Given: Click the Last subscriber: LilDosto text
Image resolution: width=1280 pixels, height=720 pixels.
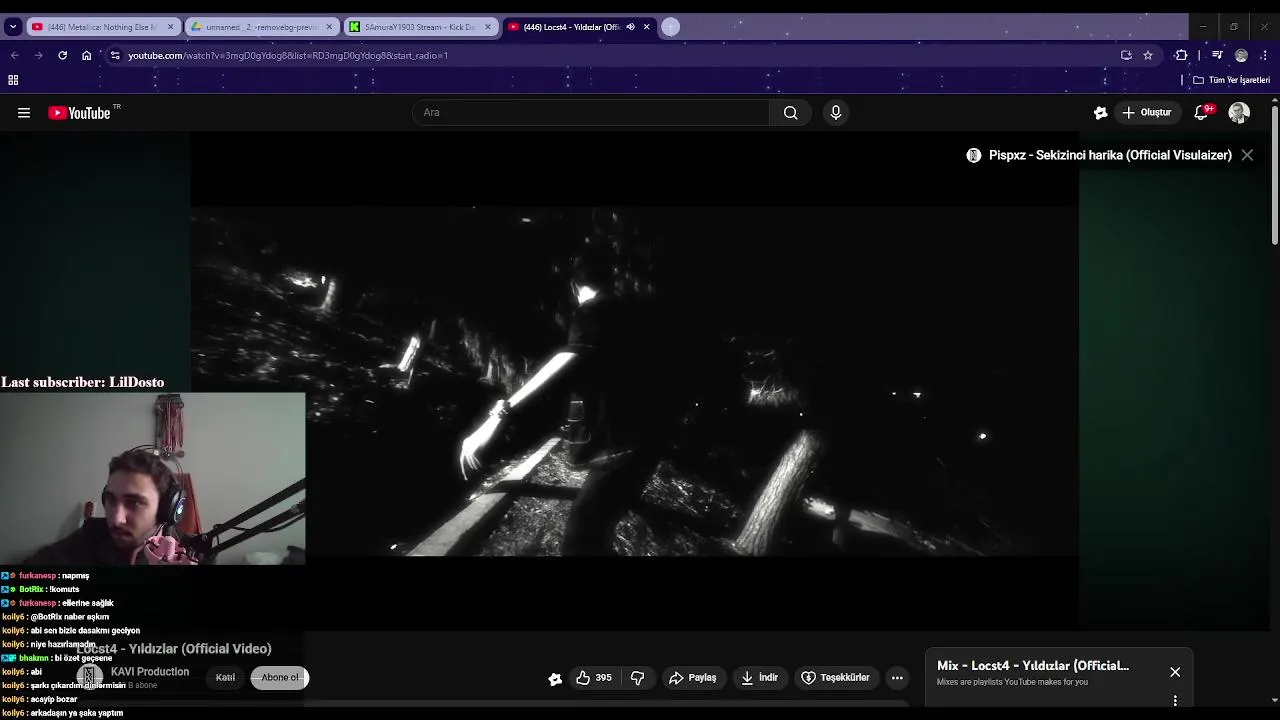Looking at the screenshot, I should pos(82,382).
